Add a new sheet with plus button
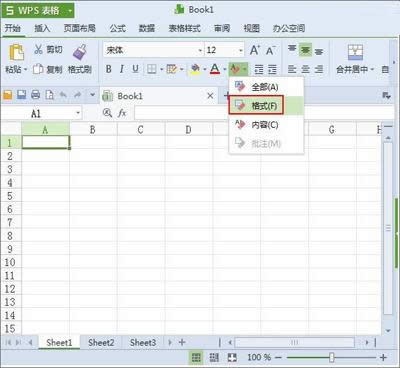 tap(182, 342)
